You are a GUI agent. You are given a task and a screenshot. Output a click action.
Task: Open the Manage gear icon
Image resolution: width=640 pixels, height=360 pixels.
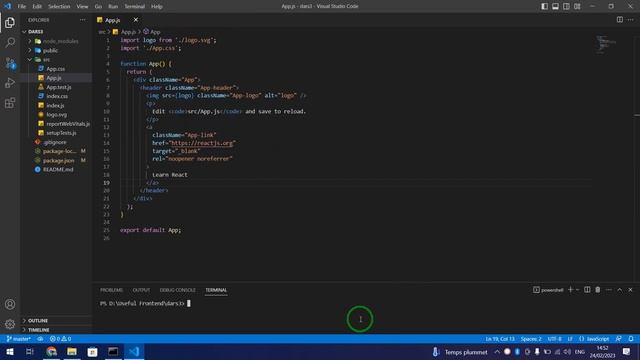click(x=10, y=324)
